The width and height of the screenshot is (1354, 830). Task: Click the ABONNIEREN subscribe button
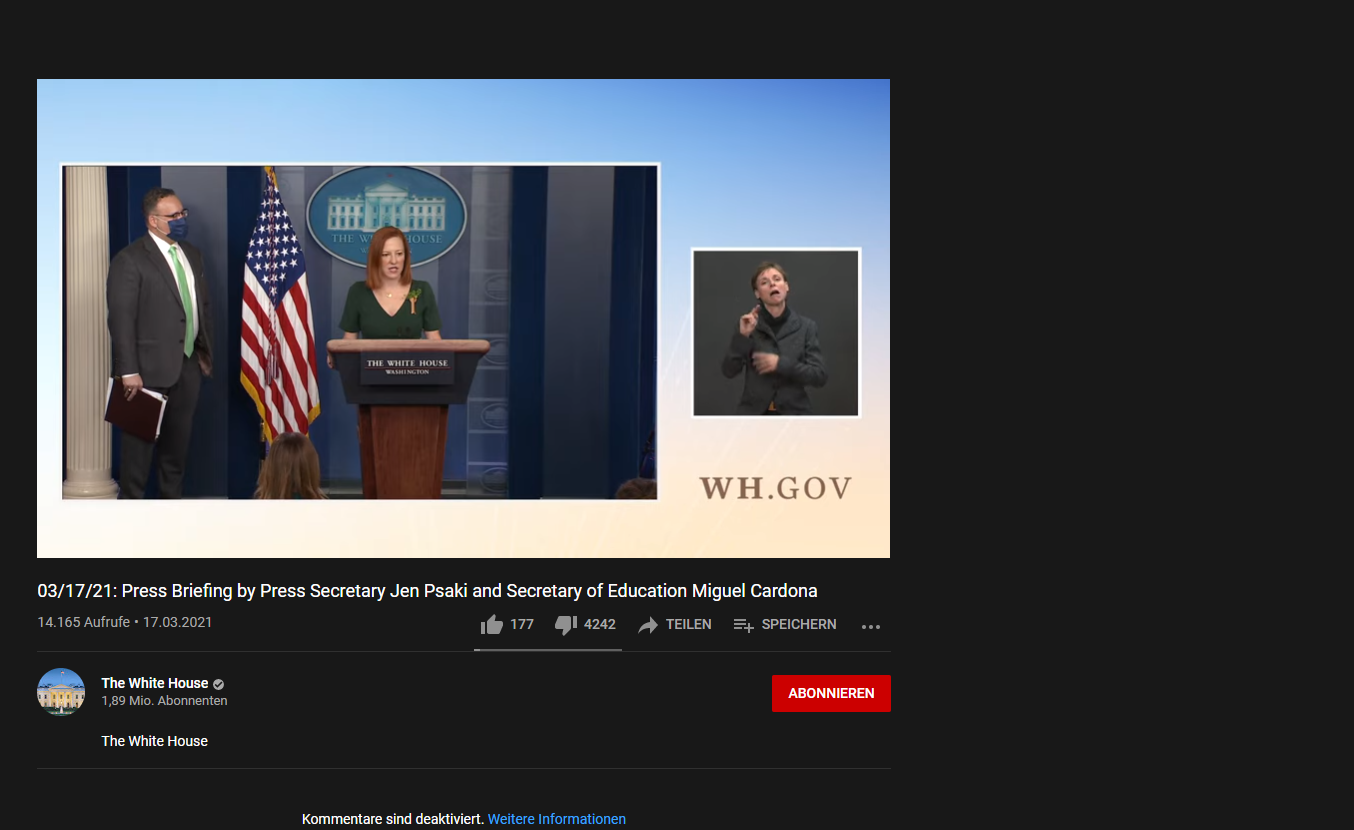click(x=831, y=693)
